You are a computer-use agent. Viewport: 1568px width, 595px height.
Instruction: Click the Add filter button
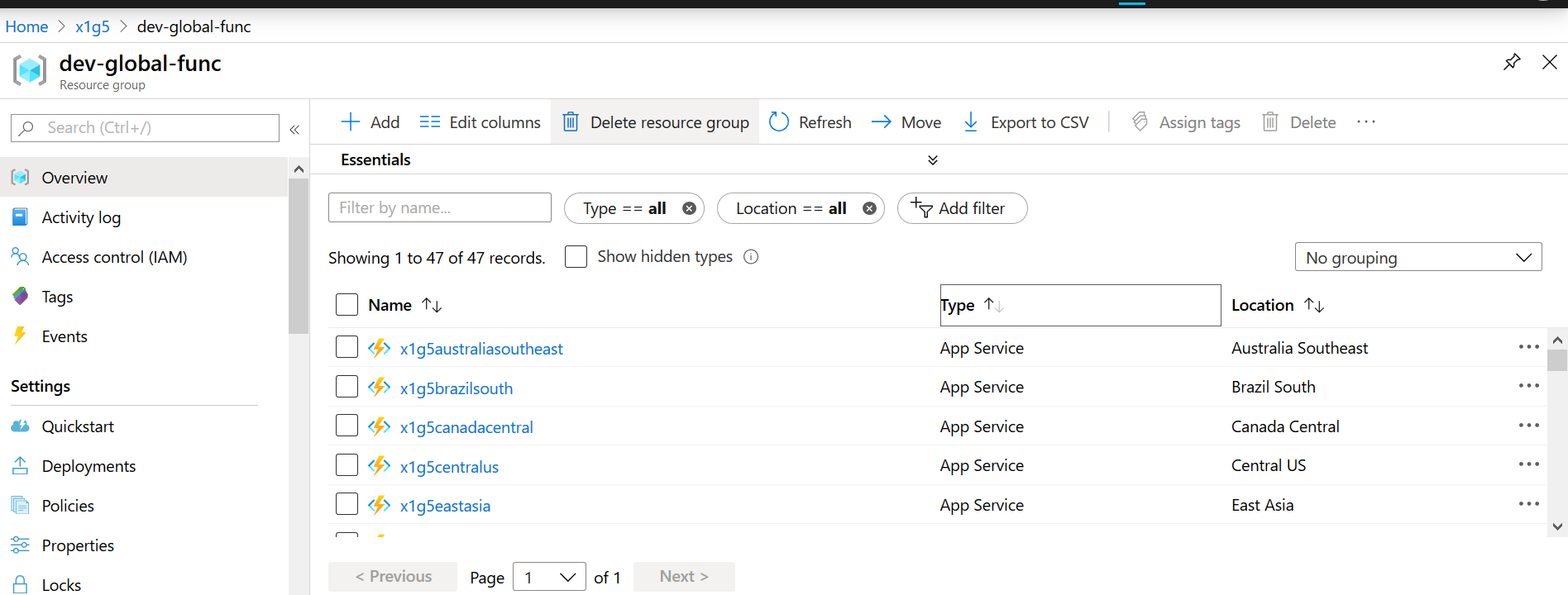[962, 208]
